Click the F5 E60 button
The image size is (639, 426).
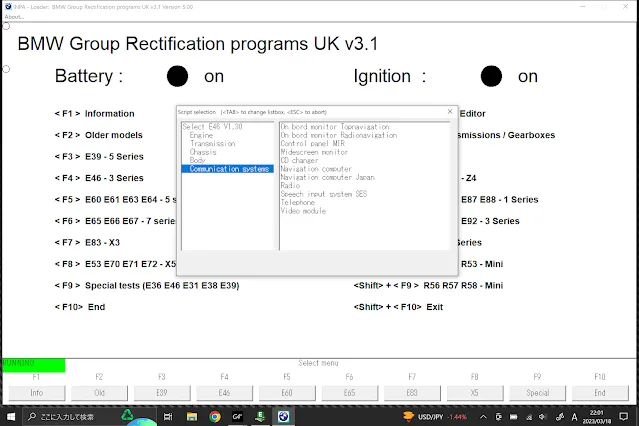click(x=287, y=393)
